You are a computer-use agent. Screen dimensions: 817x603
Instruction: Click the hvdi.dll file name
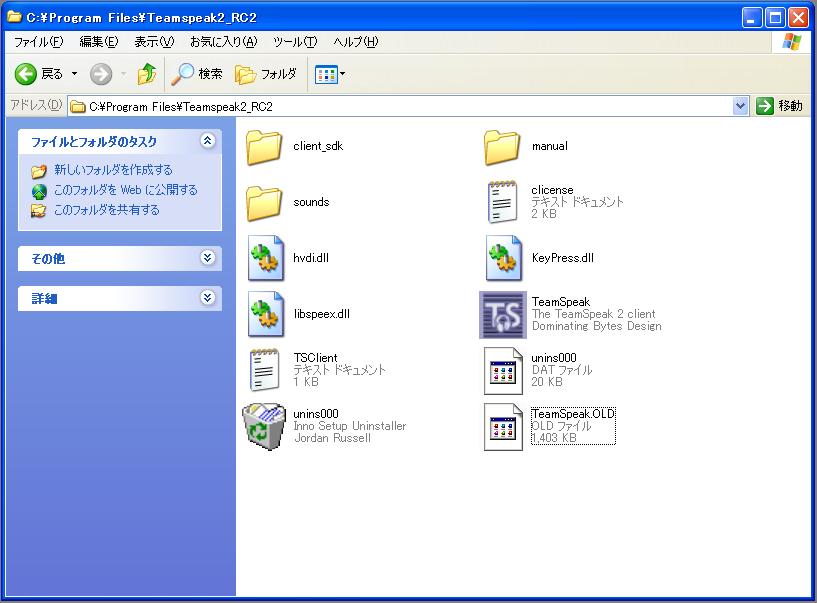click(x=311, y=258)
